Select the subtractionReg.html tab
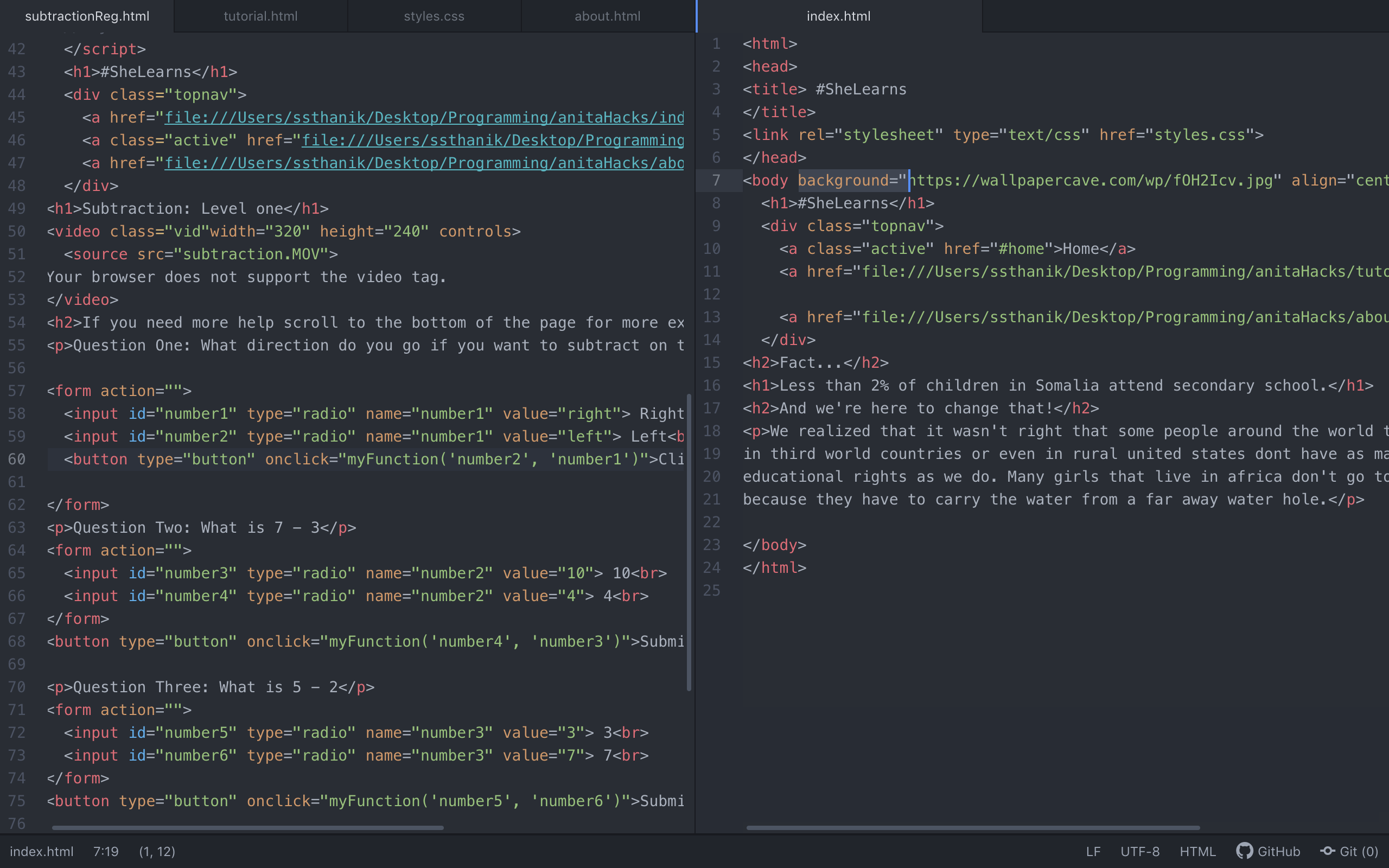Screen dimensions: 1389x868 coord(87,16)
